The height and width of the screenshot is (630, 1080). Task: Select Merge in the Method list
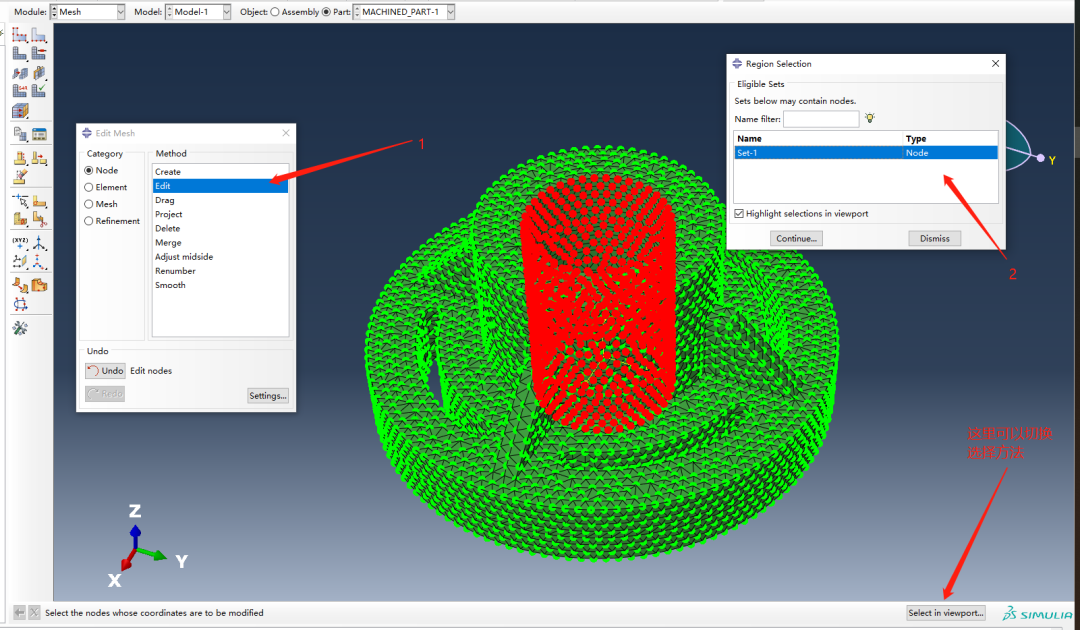(x=220, y=242)
